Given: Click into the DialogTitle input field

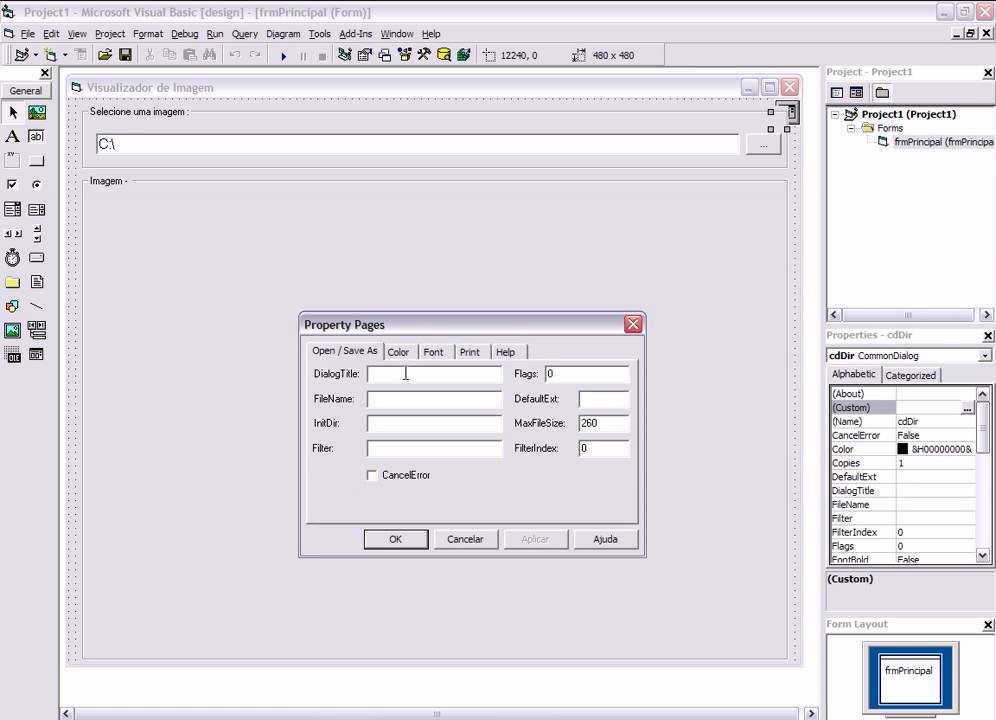Looking at the screenshot, I should [x=434, y=374].
